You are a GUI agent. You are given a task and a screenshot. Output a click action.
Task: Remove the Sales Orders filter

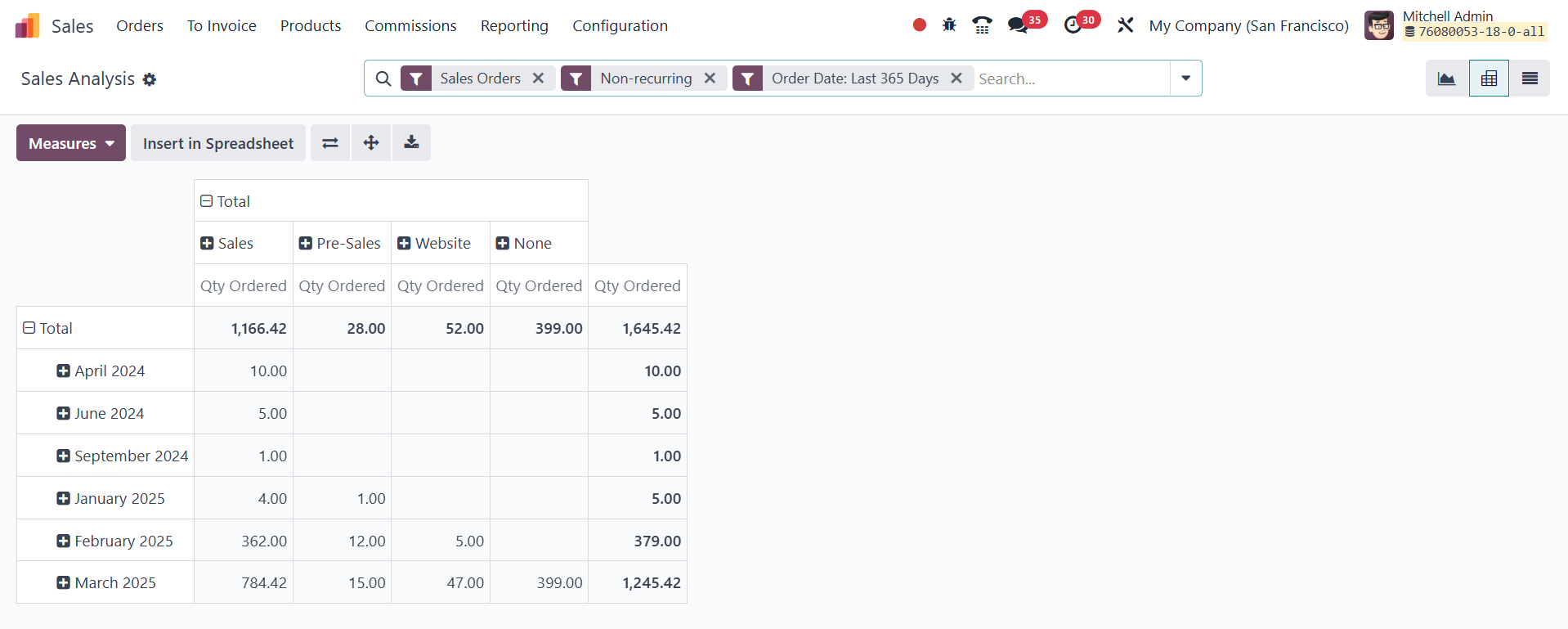538,79
